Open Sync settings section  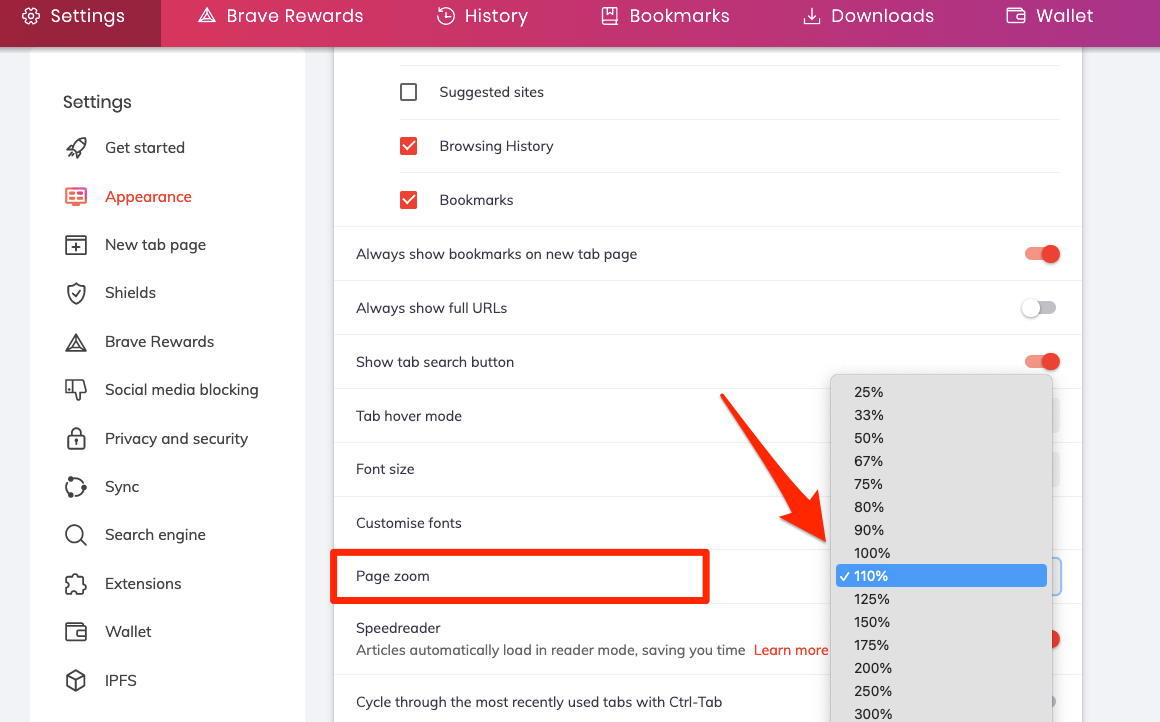(x=122, y=487)
